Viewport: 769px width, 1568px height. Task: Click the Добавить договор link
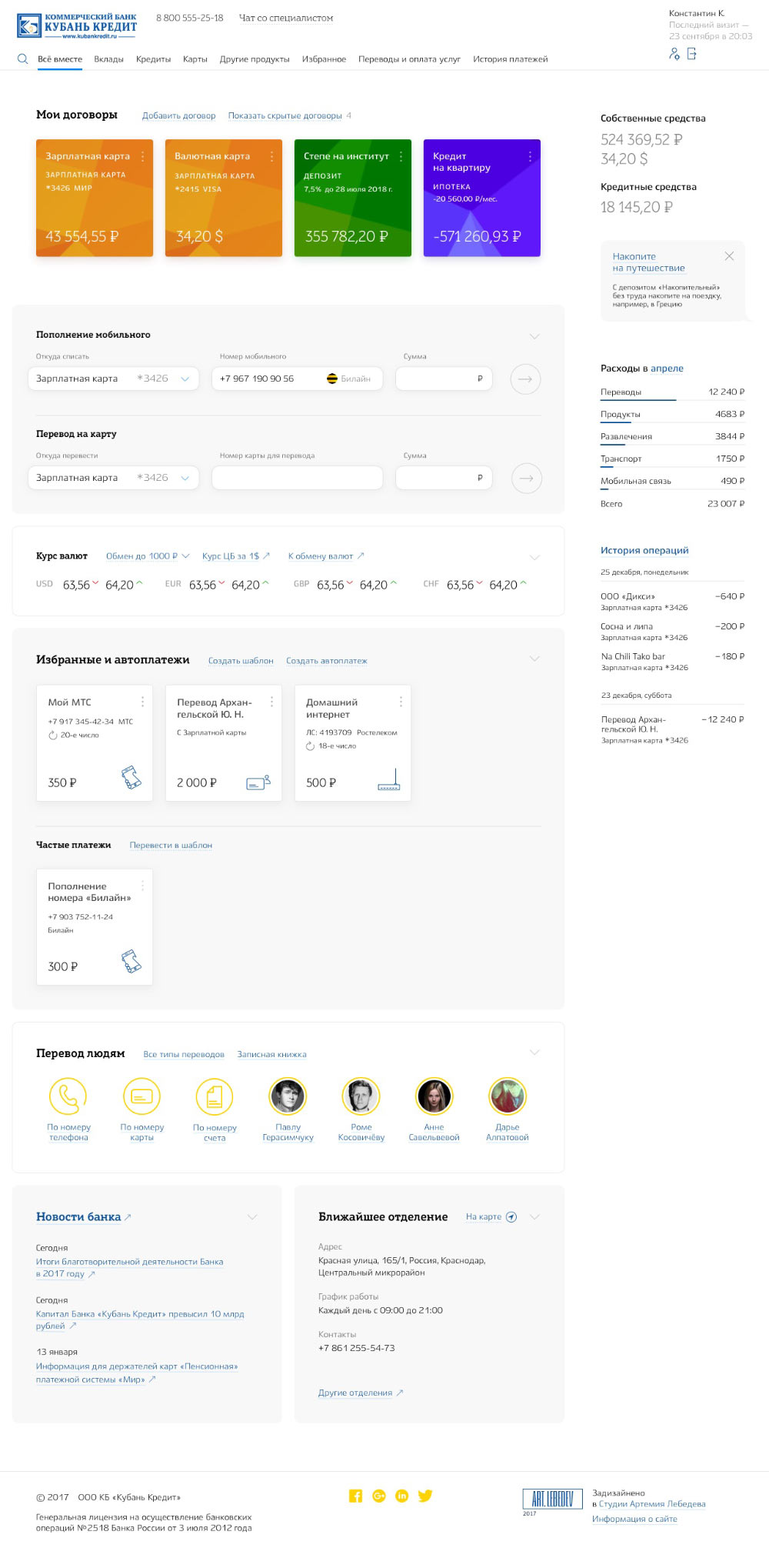point(178,116)
